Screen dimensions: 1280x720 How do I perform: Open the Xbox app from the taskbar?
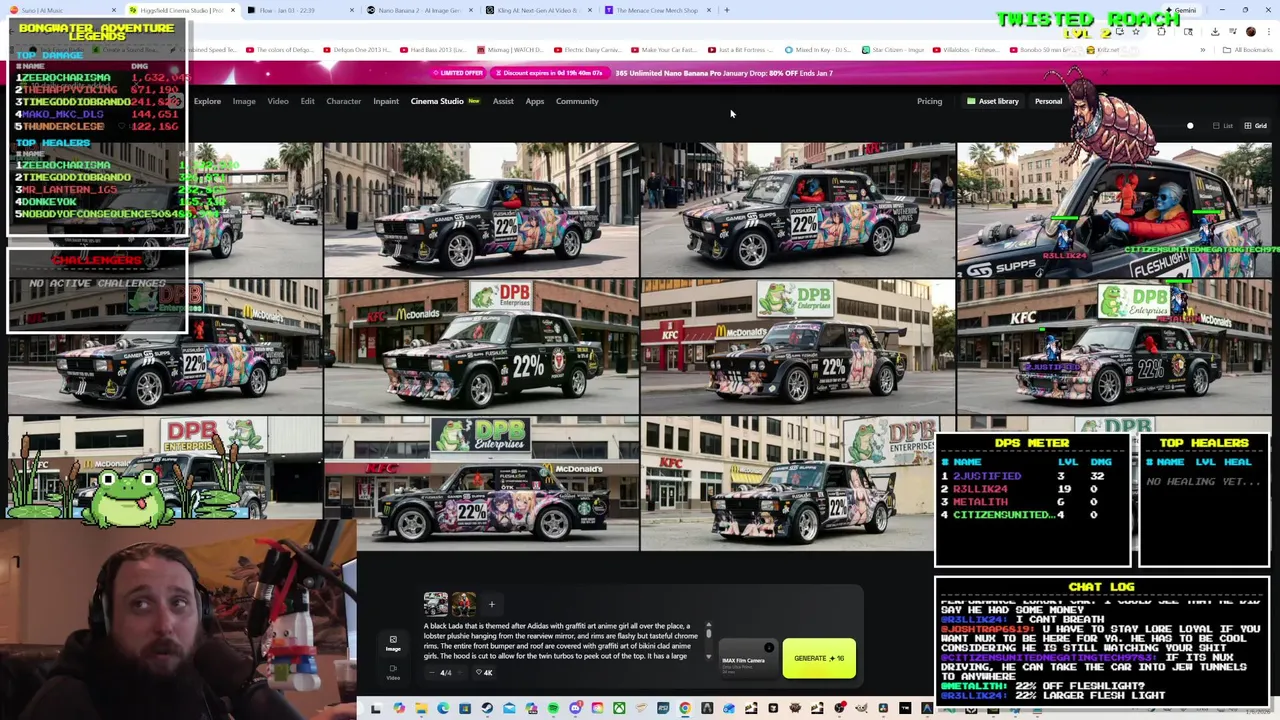pyautogui.click(x=619, y=709)
